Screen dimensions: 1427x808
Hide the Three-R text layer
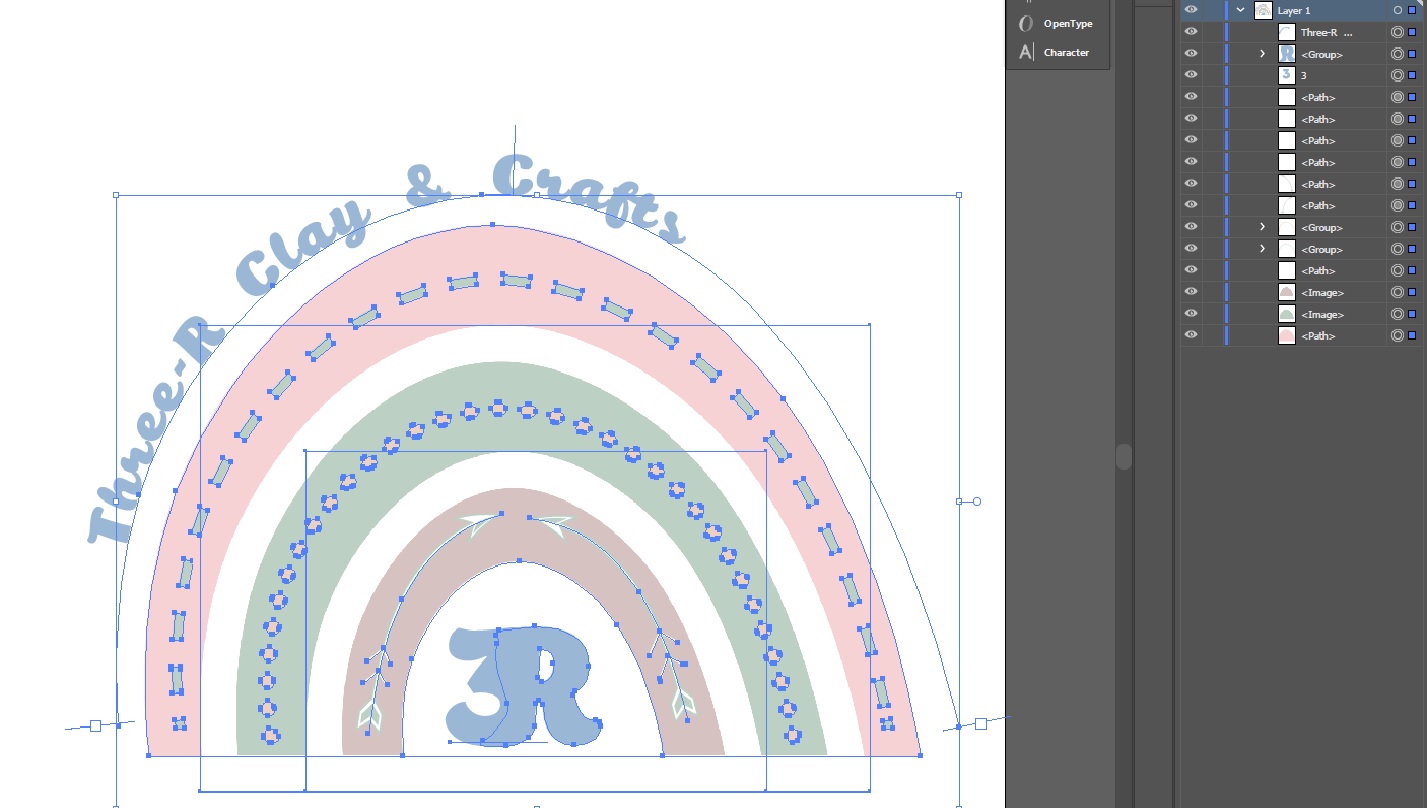click(x=1190, y=32)
